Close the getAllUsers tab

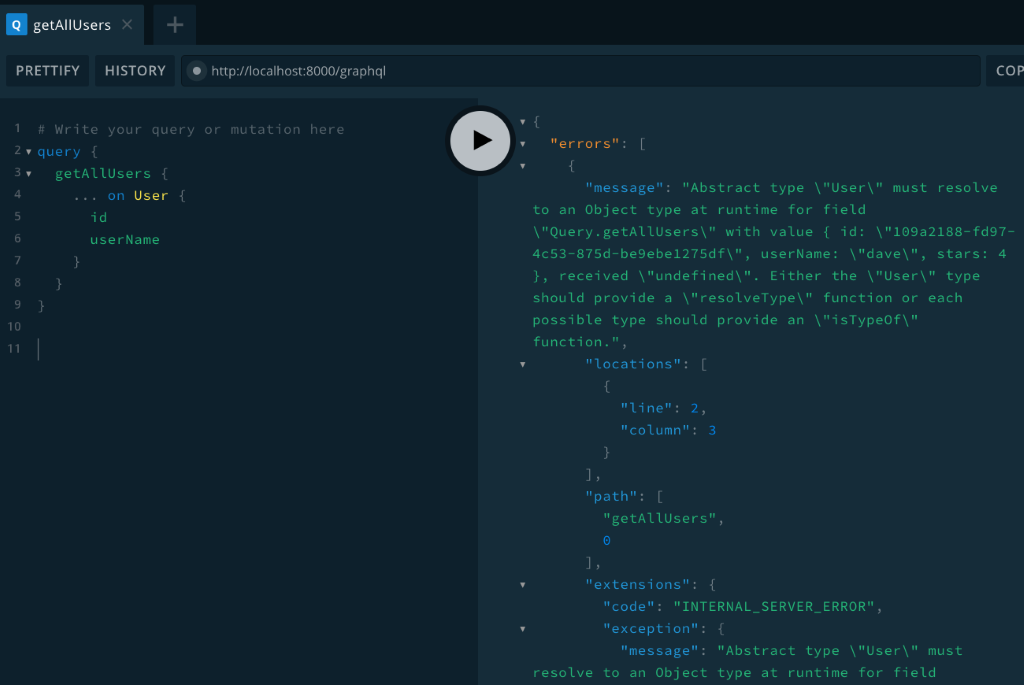point(126,23)
